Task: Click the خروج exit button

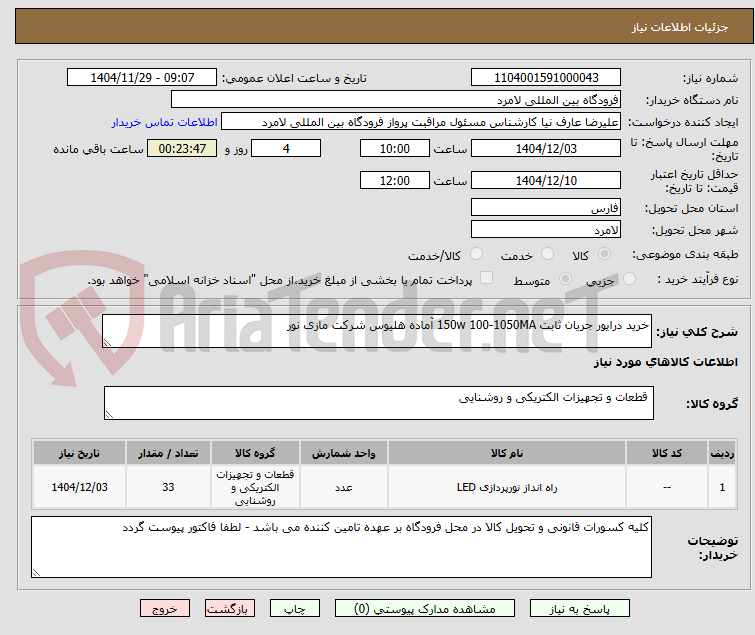Action: [165, 609]
